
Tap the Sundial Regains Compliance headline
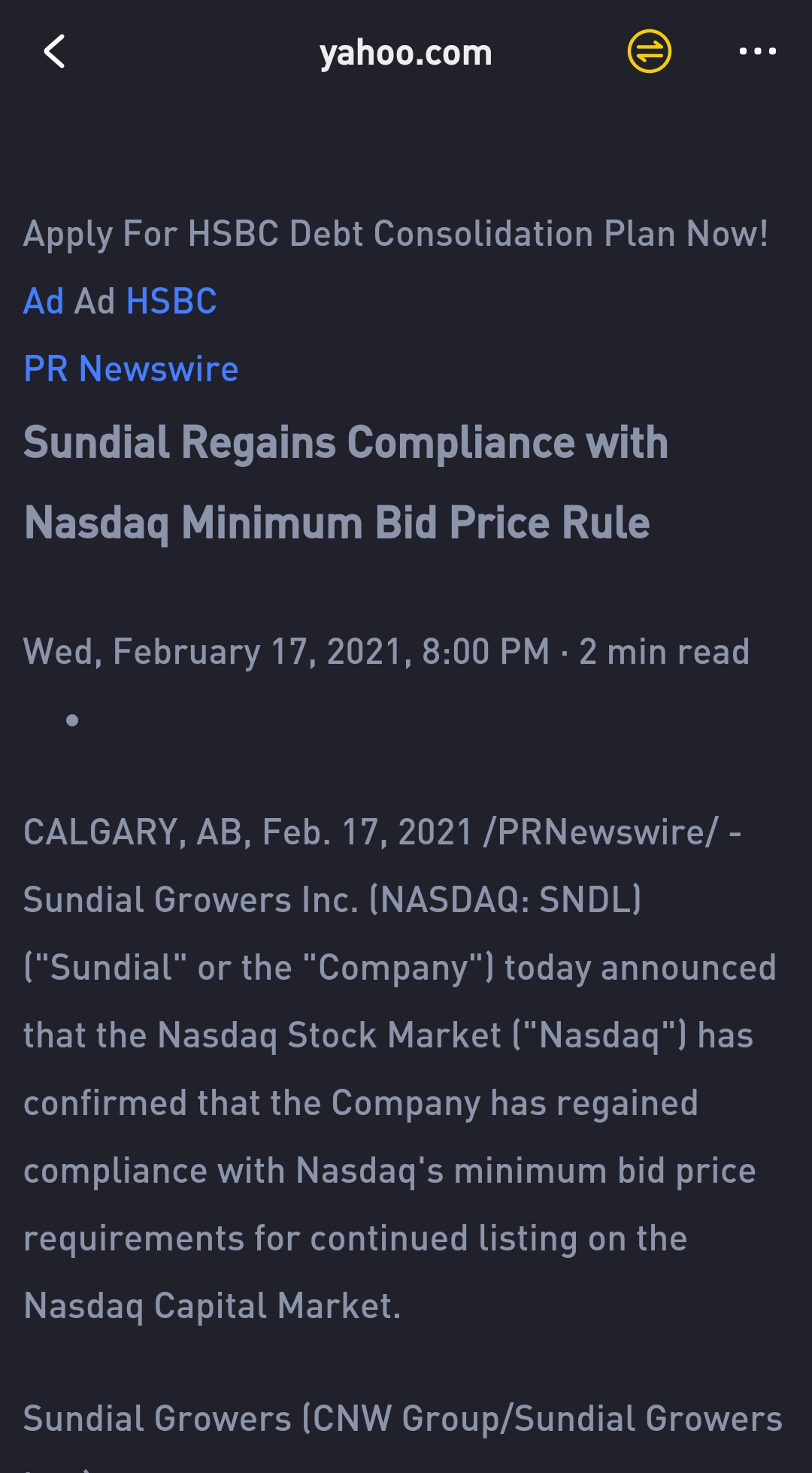(346, 442)
